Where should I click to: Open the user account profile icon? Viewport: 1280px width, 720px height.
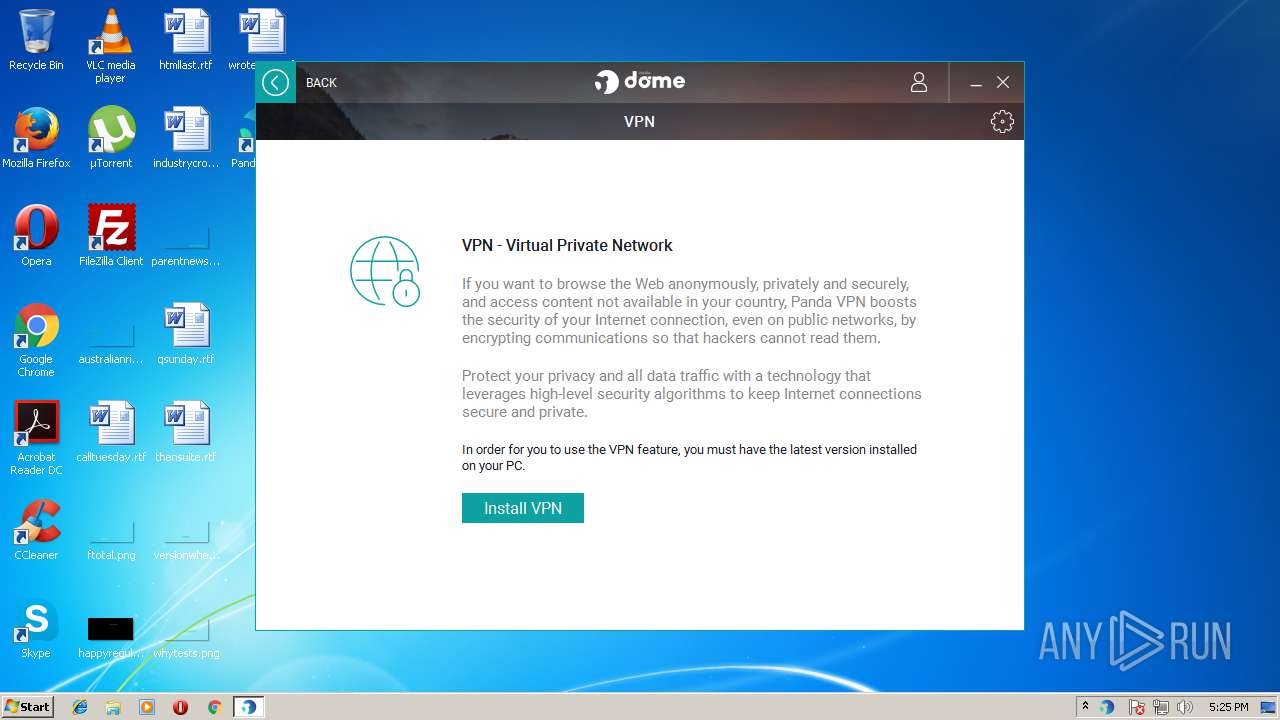[x=919, y=82]
